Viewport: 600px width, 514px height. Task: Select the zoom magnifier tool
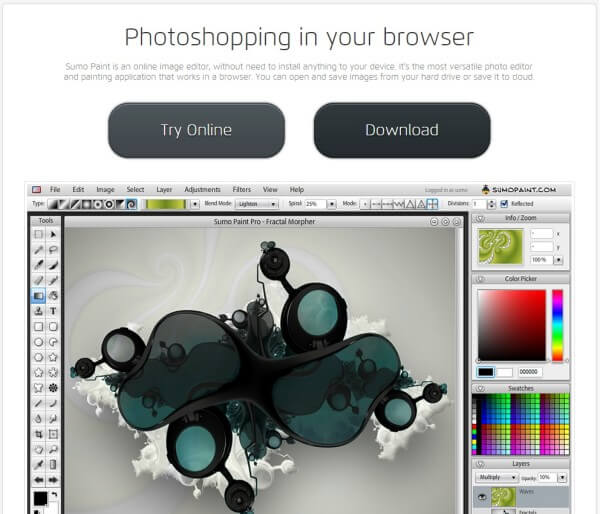click(53, 449)
